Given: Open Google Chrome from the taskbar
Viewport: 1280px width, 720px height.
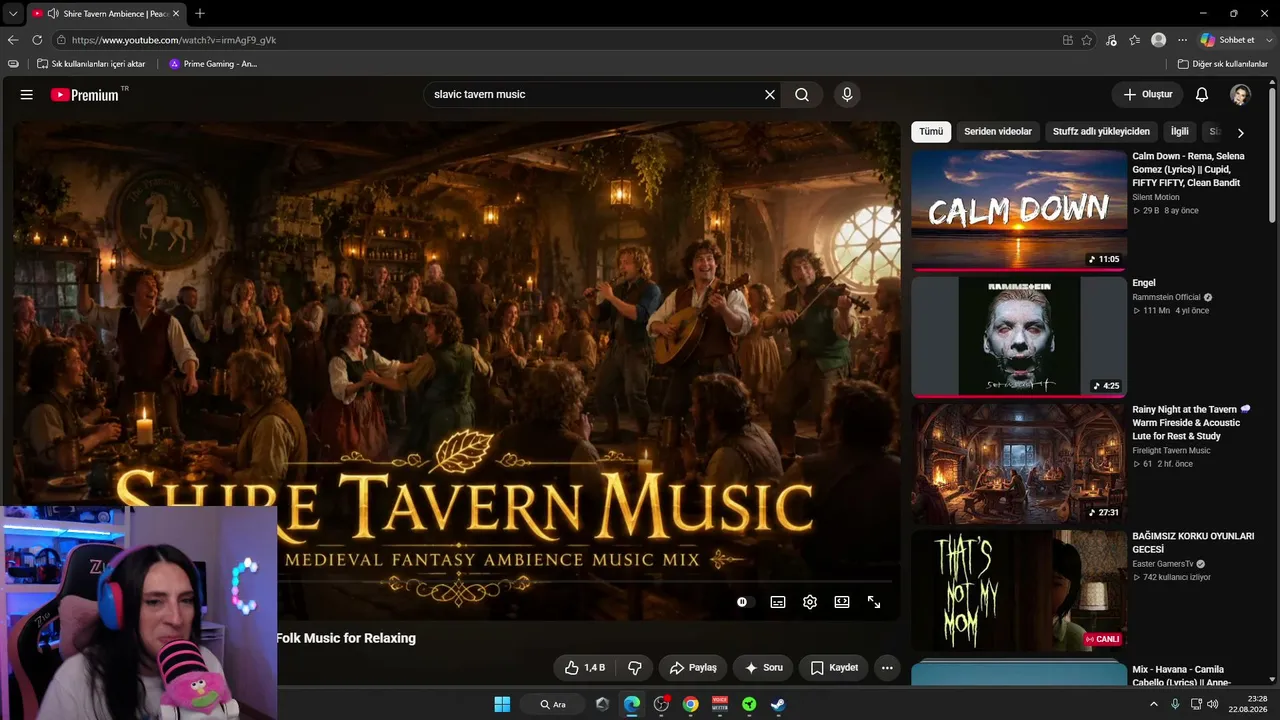Looking at the screenshot, I should point(690,704).
